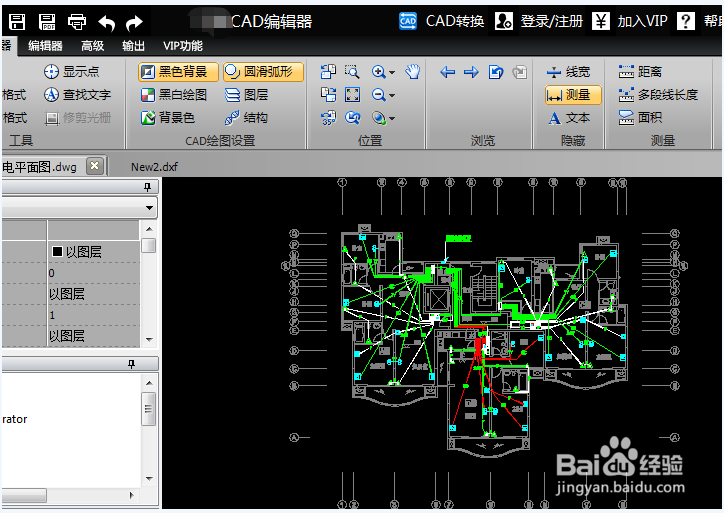724x513 pixels.
Task: Click the rotate 35 degrees icon
Action: (328, 118)
